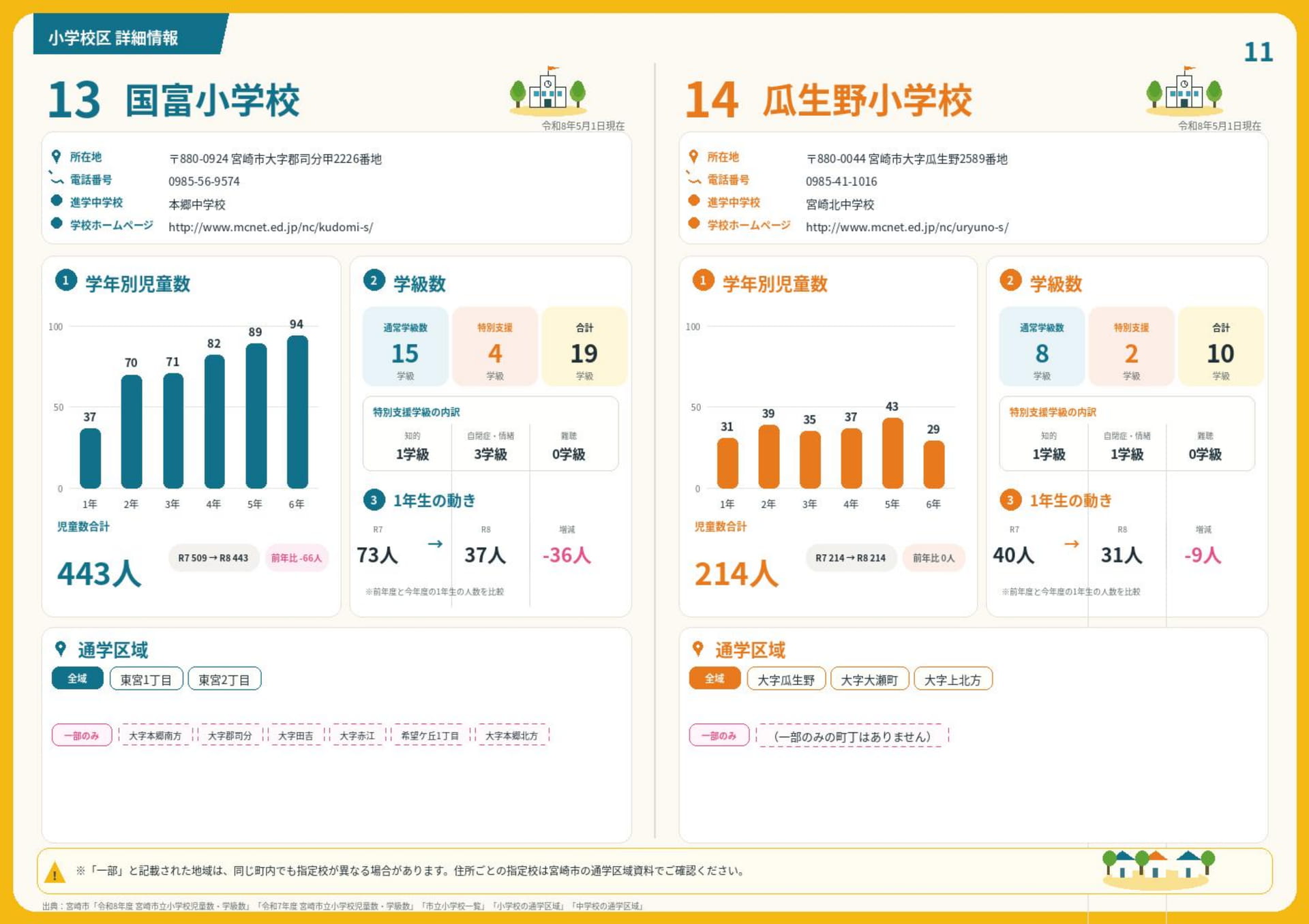Select the 大字瓜生野 area tag

coord(786,679)
